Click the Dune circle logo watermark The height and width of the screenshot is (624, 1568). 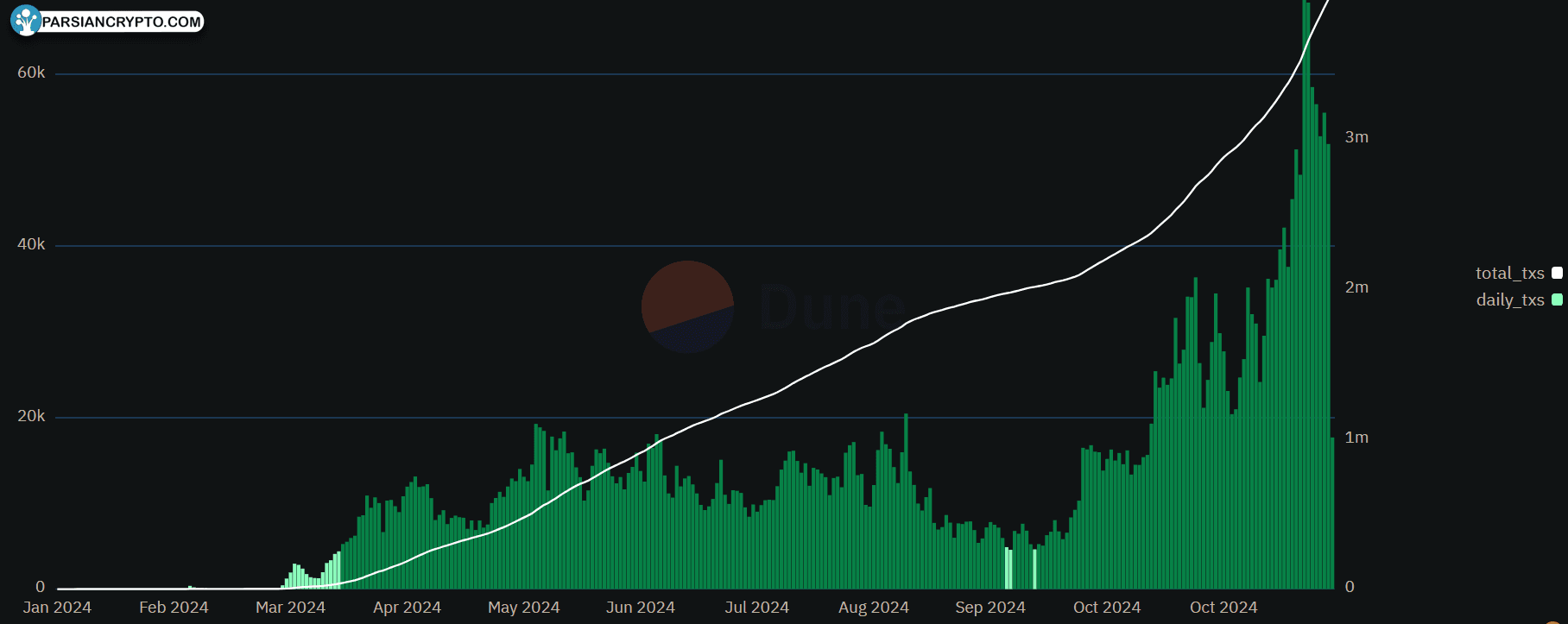pyautogui.click(x=687, y=307)
